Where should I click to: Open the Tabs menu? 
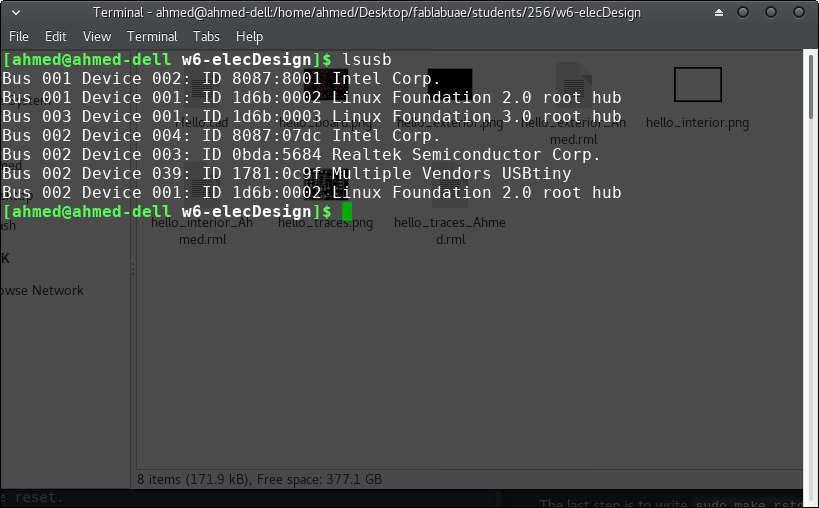(x=206, y=37)
